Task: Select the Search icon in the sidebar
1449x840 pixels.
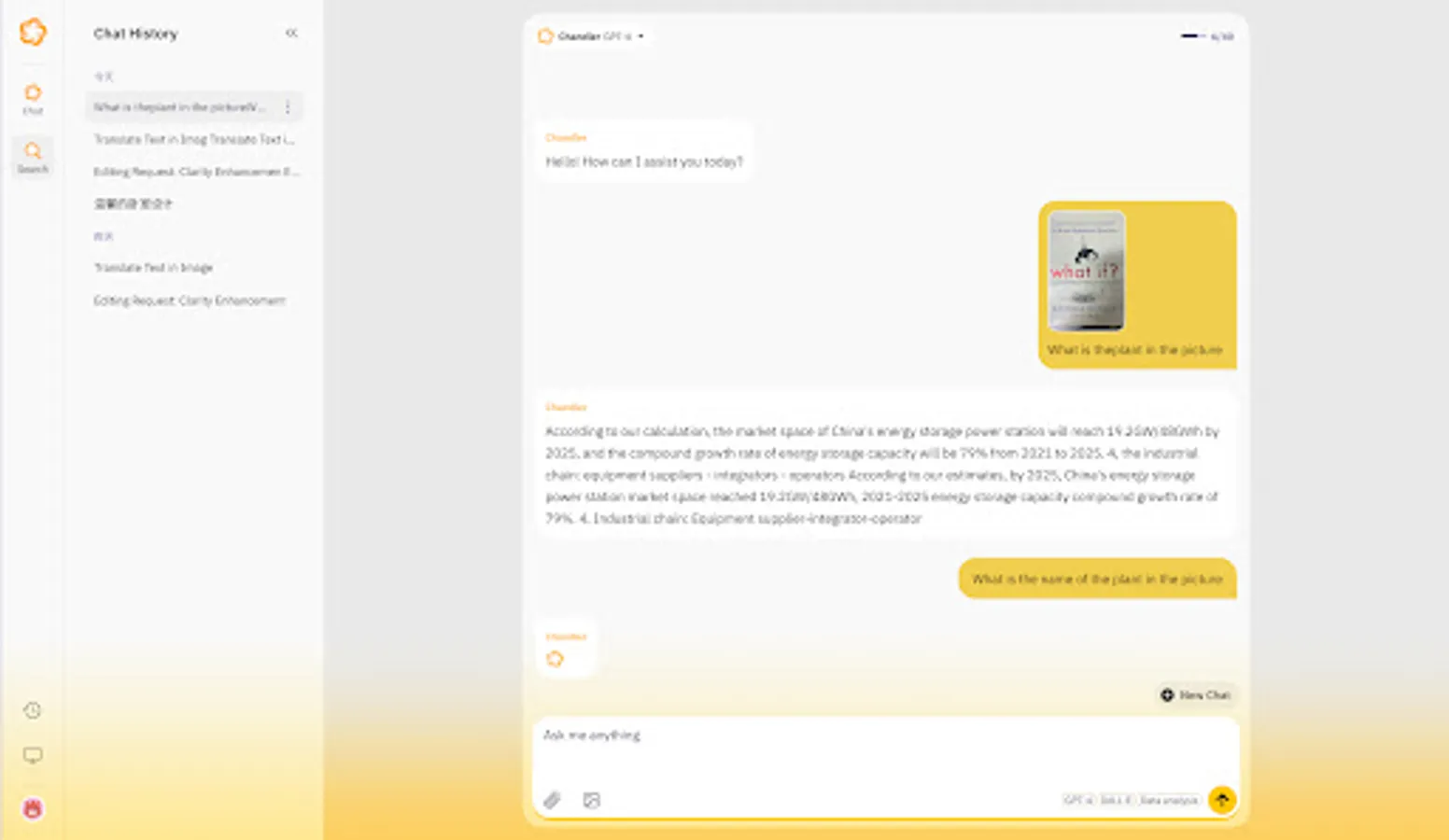Action: [x=33, y=155]
